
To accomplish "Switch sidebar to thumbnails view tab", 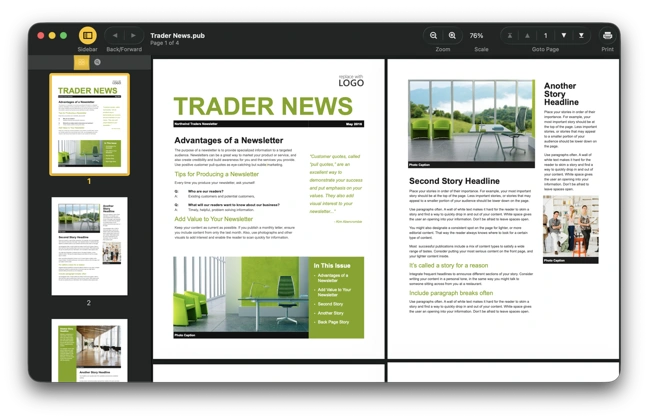I will pyautogui.click(x=82, y=63).
